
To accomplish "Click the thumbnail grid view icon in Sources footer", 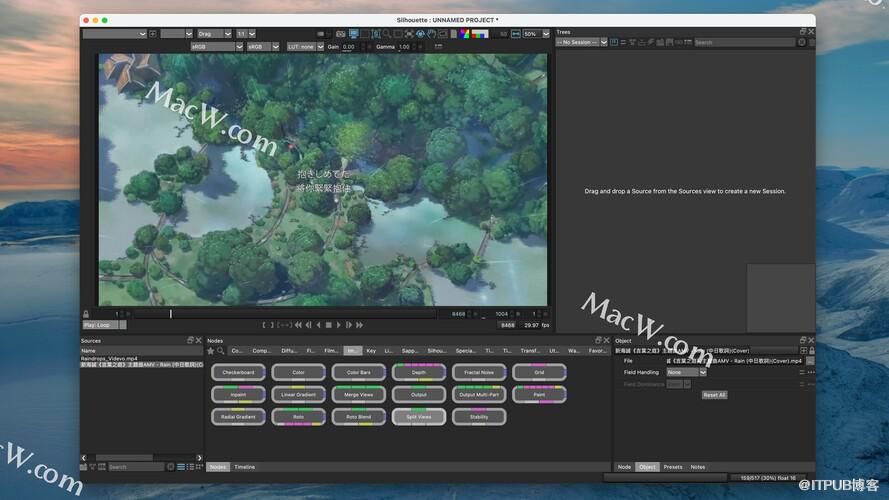I will click(199, 467).
